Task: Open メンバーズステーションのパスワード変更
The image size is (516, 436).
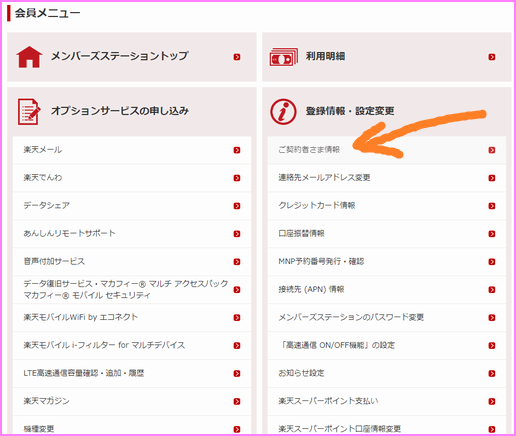Action: [x=387, y=318]
